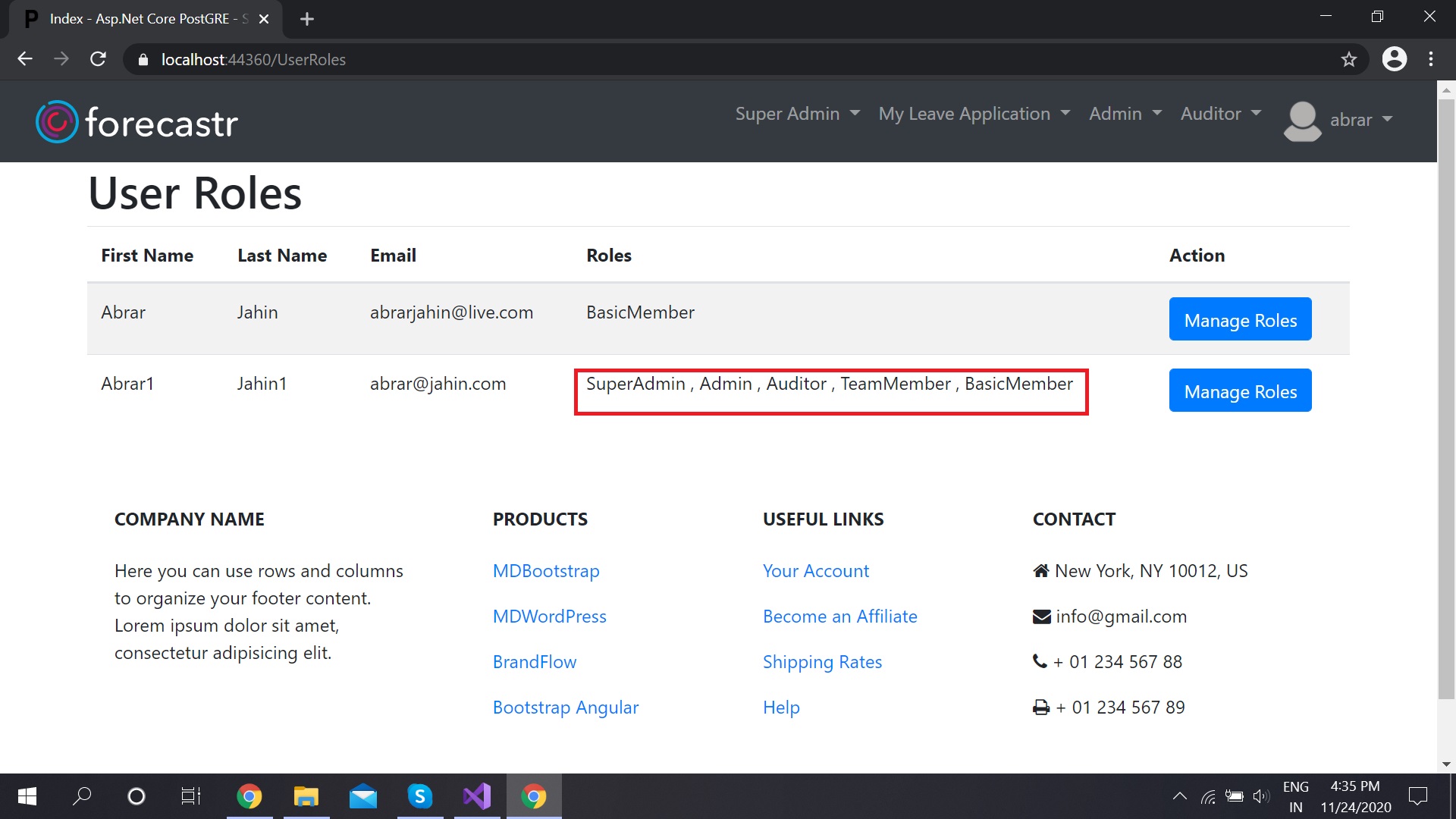Reload the page with refresh icon
Viewport: 1456px width, 819px height.
coord(98,59)
